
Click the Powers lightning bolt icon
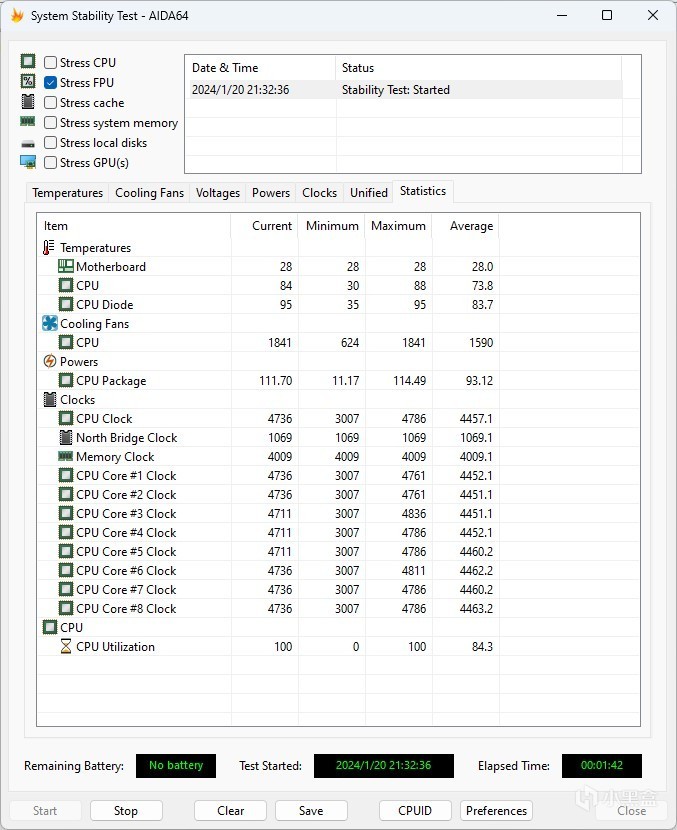[x=50, y=362]
